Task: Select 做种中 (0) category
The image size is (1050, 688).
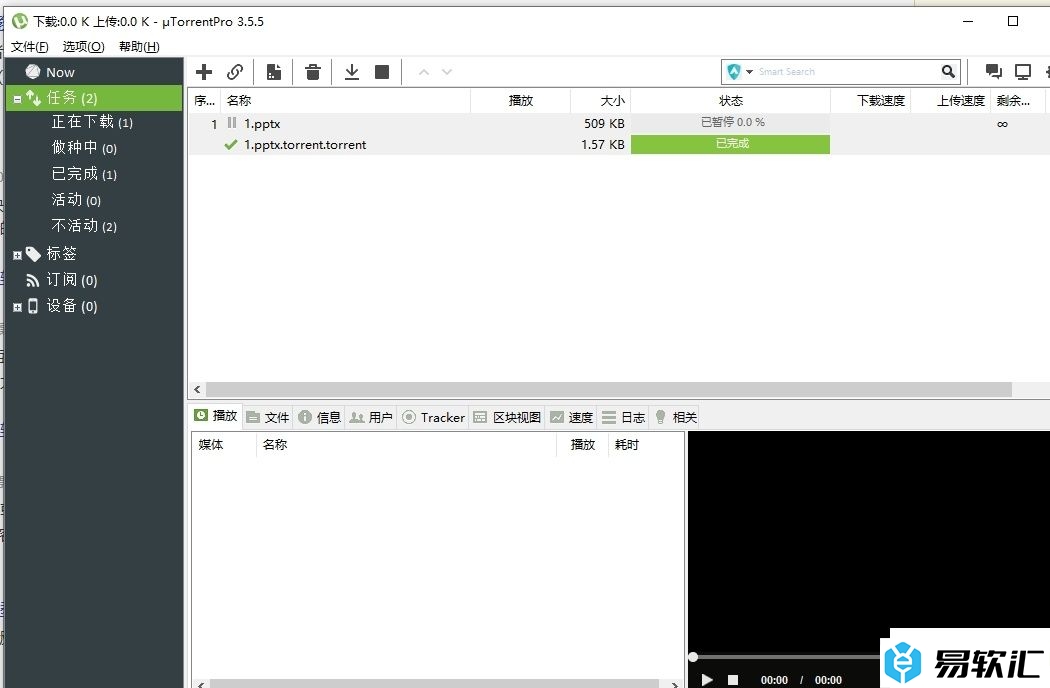Action: [84, 148]
